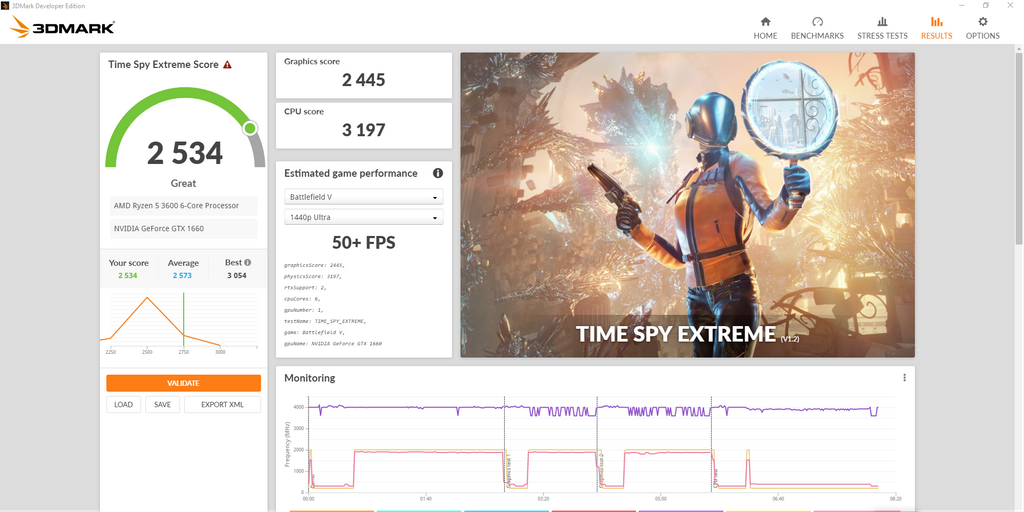Open the 1440p Ultra resolution dropdown
Image resolution: width=1024 pixels, height=512 pixels.
(364, 217)
